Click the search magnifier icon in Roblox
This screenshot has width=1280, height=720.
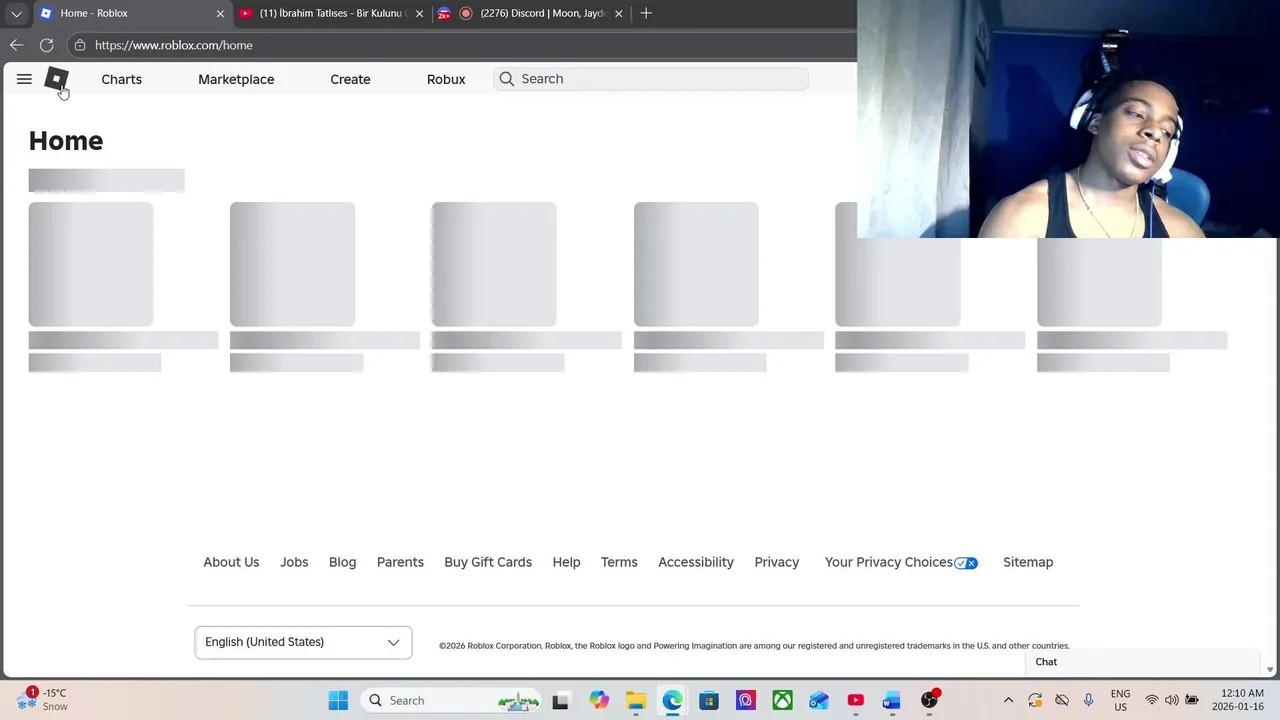coord(507,79)
